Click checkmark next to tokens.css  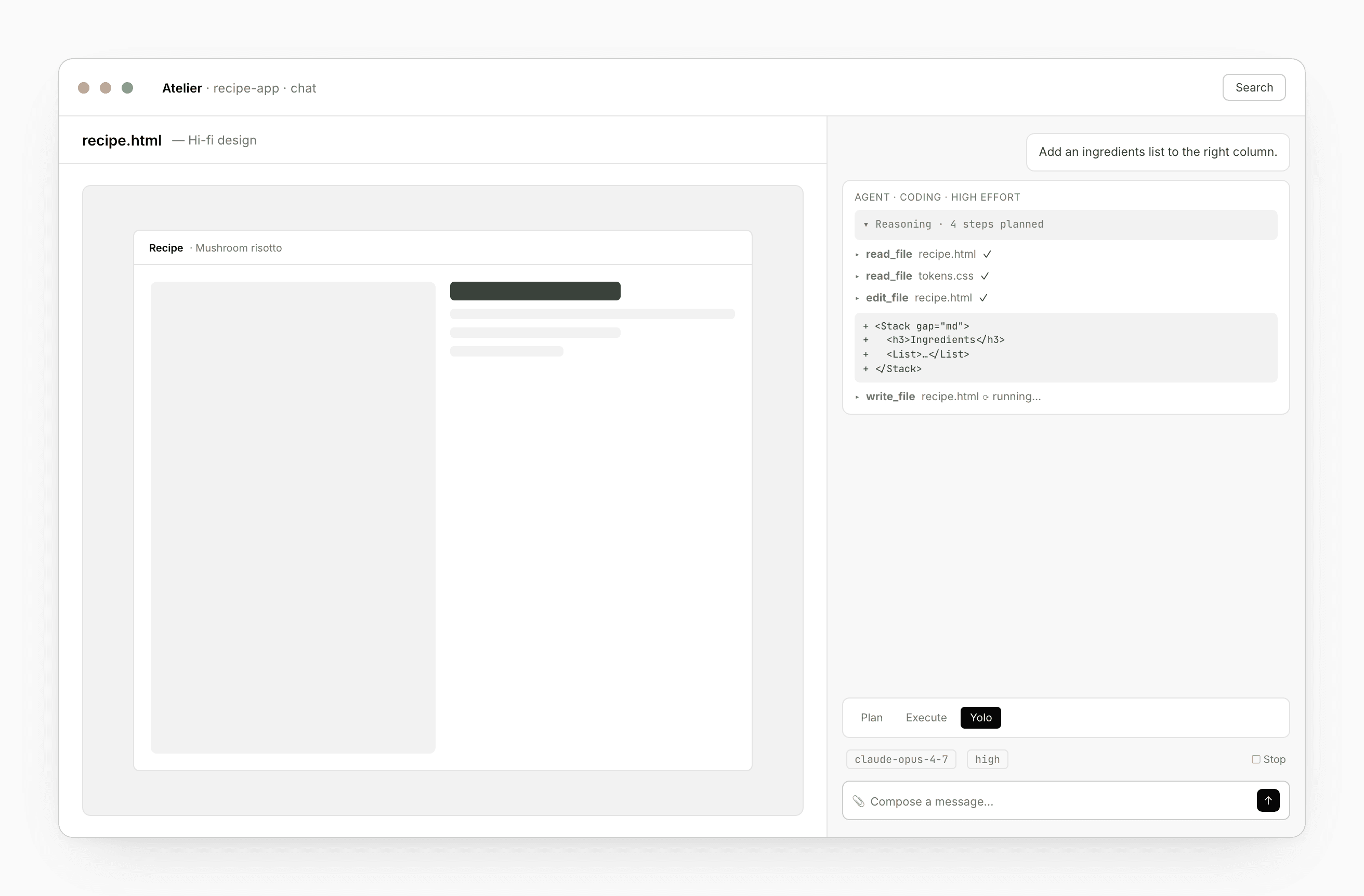(985, 276)
